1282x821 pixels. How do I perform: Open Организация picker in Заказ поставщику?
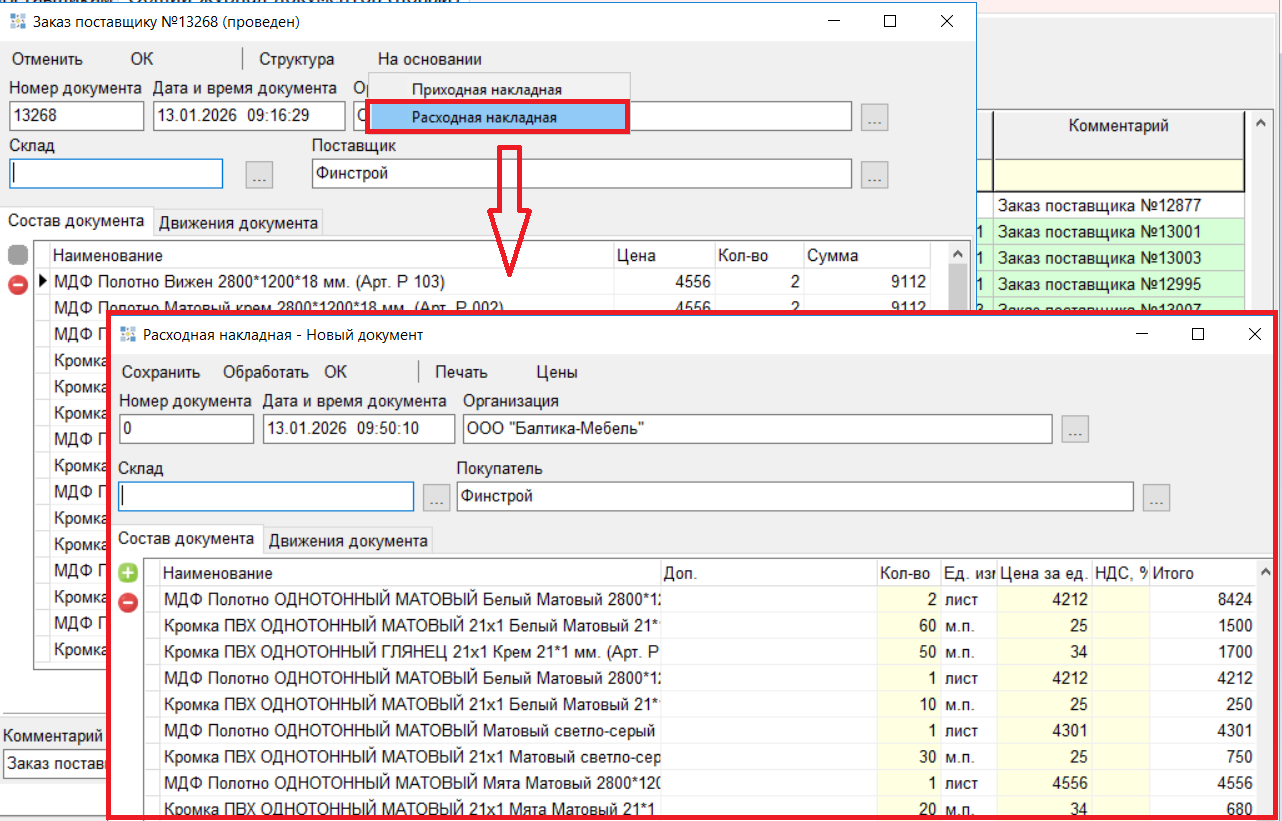[875, 117]
